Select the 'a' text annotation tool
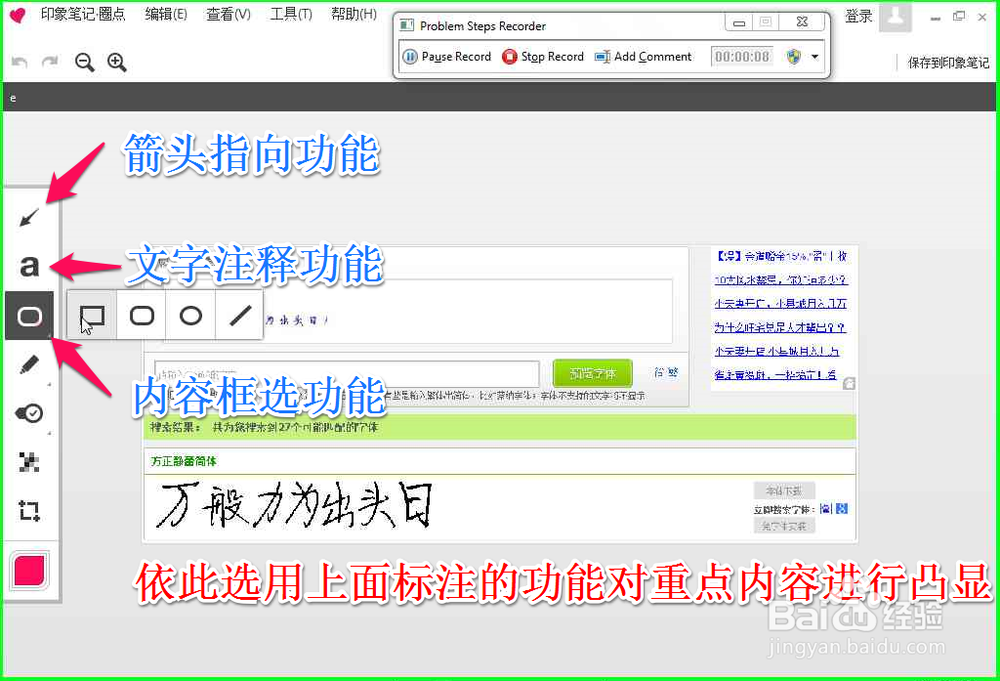The height and width of the screenshot is (681, 1000). pos(29,265)
